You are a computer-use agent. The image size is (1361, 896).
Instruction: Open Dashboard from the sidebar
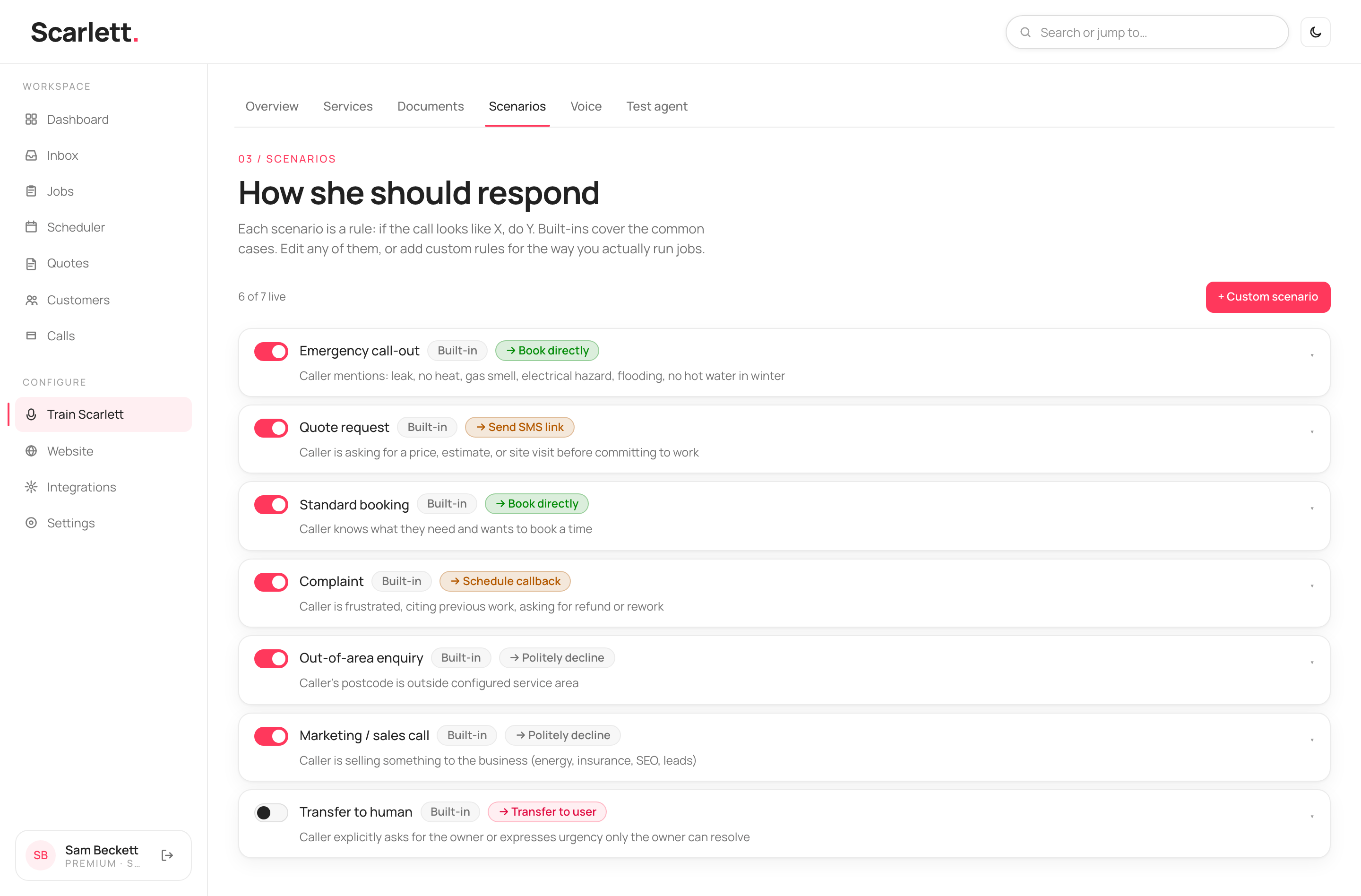(103, 120)
